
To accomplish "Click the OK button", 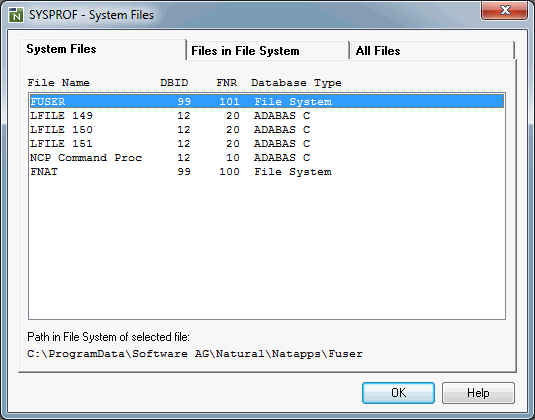I will pyautogui.click(x=398, y=393).
